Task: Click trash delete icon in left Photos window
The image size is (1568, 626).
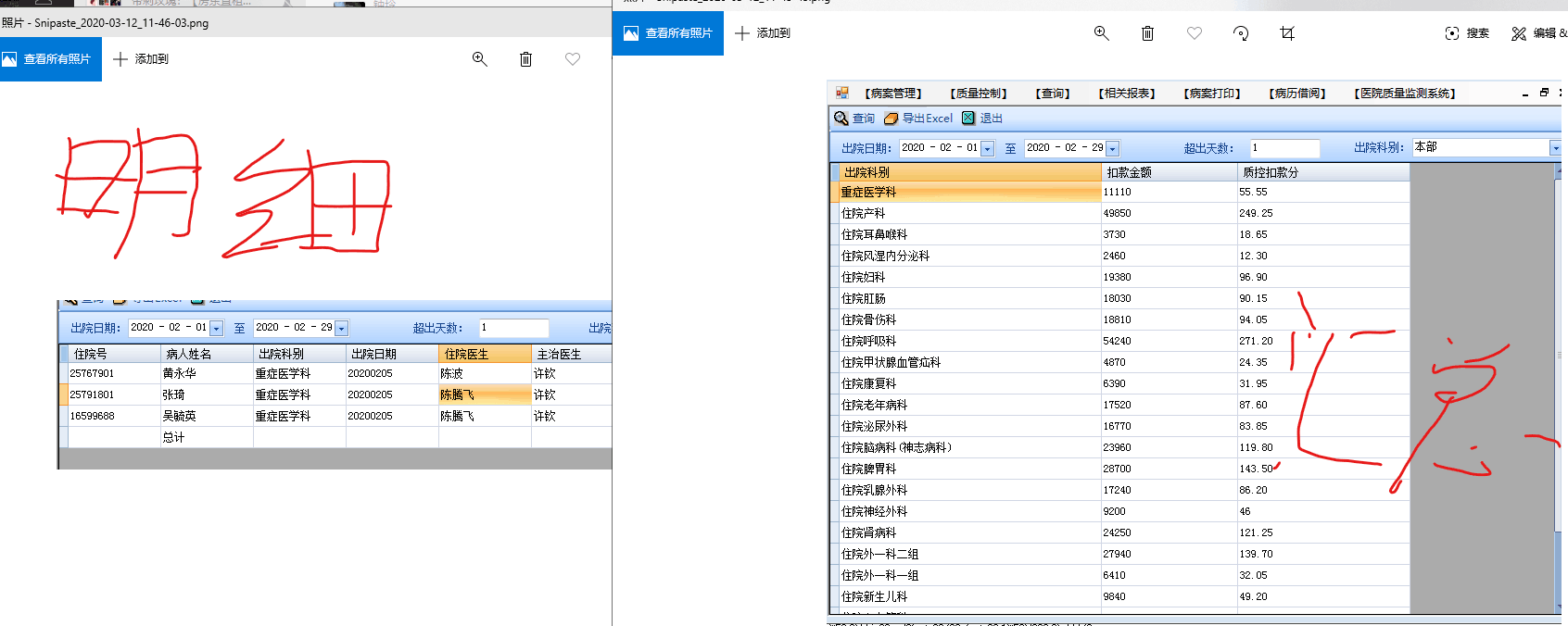Action: [x=525, y=59]
